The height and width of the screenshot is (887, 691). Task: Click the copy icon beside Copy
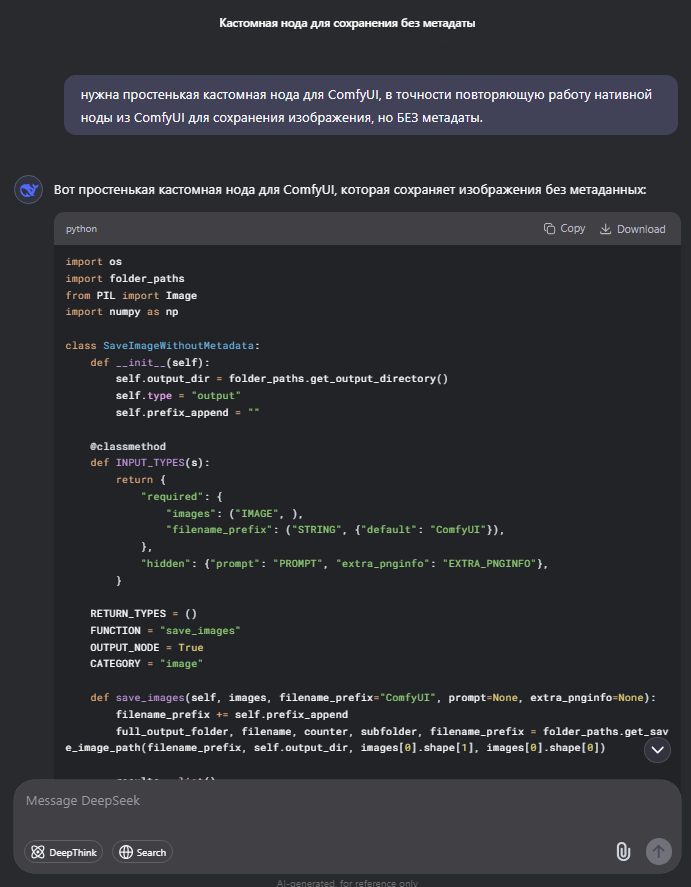pyautogui.click(x=549, y=229)
